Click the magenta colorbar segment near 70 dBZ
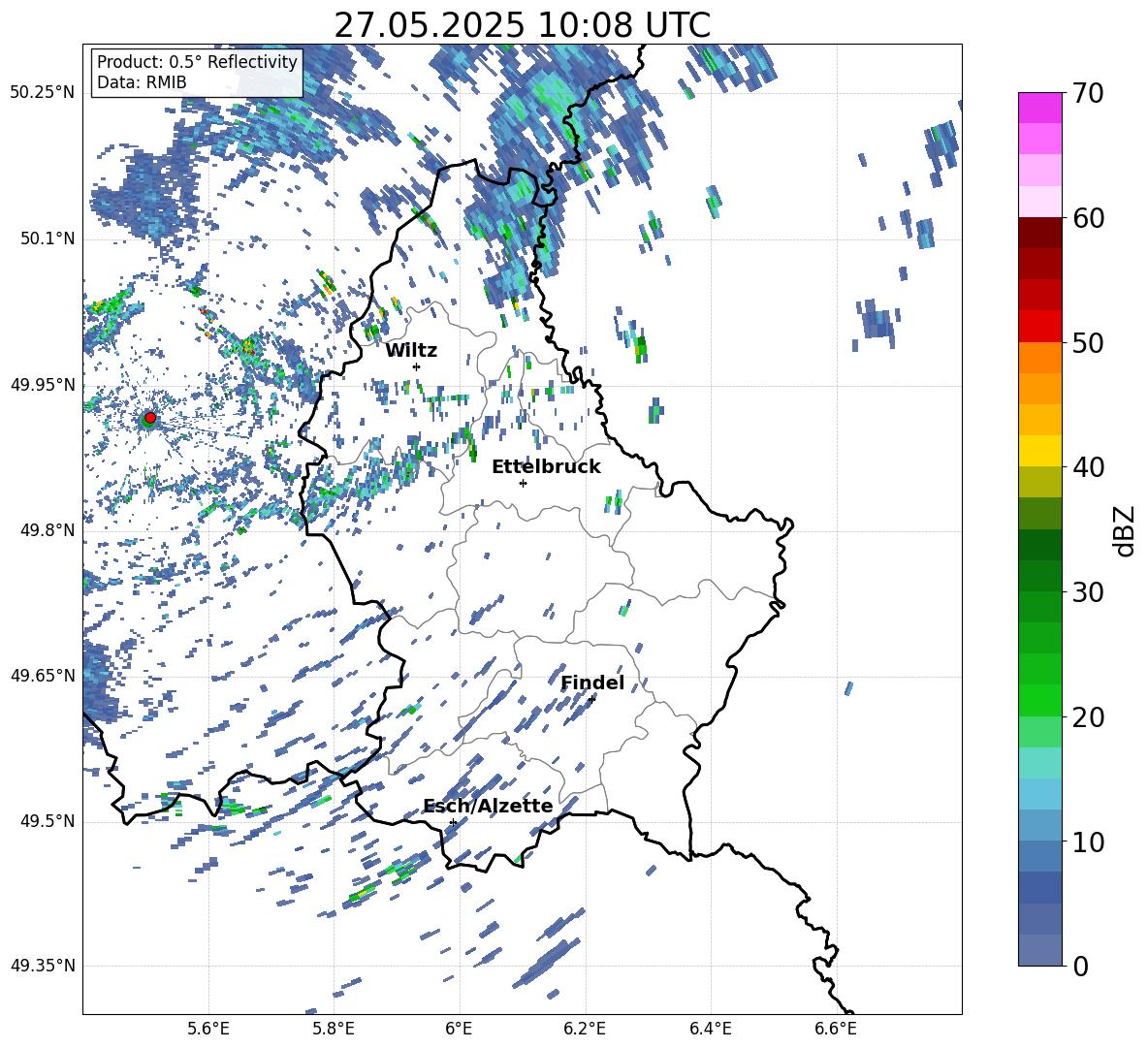 (1039, 108)
